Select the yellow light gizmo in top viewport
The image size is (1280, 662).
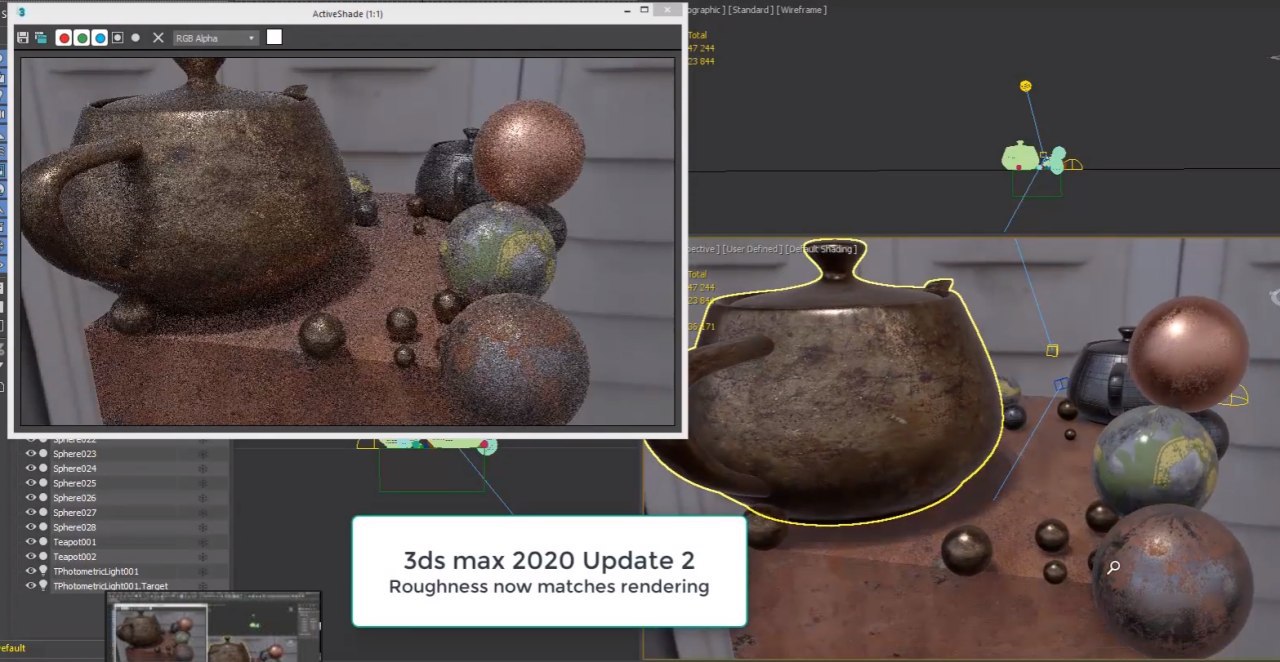(1025, 86)
